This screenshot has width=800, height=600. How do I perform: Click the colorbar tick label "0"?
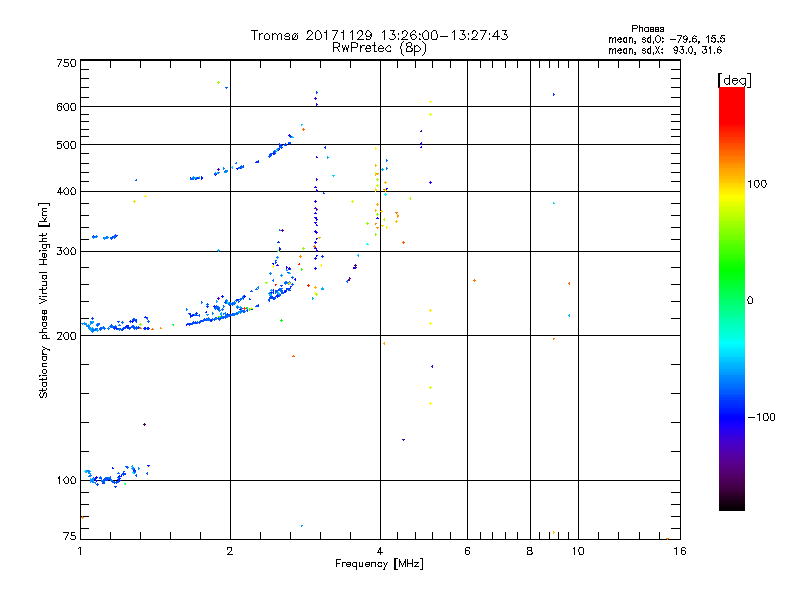[x=750, y=300]
